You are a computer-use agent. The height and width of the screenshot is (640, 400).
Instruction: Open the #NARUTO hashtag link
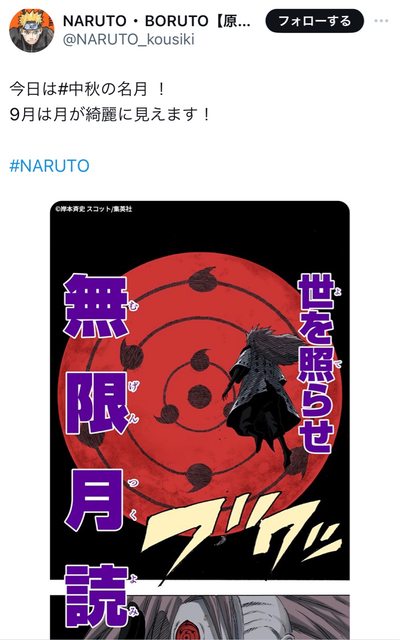pos(49,166)
